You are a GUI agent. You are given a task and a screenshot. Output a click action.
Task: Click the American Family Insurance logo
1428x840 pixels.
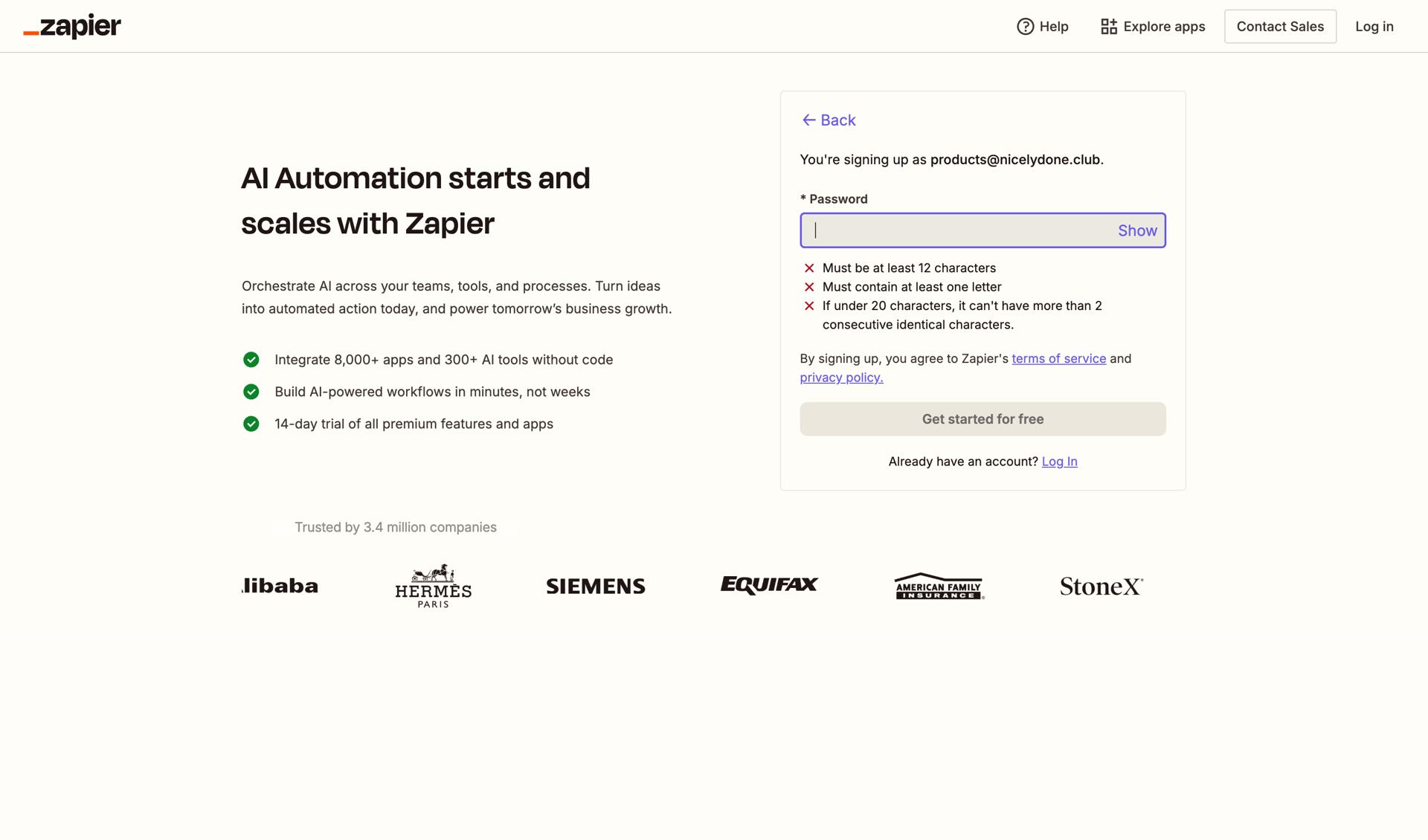click(x=938, y=586)
